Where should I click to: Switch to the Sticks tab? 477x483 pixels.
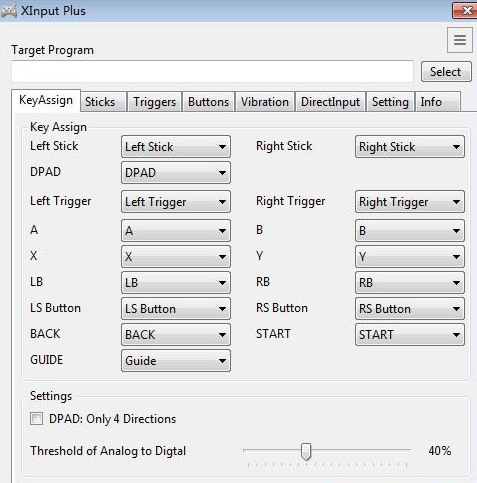tap(103, 102)
